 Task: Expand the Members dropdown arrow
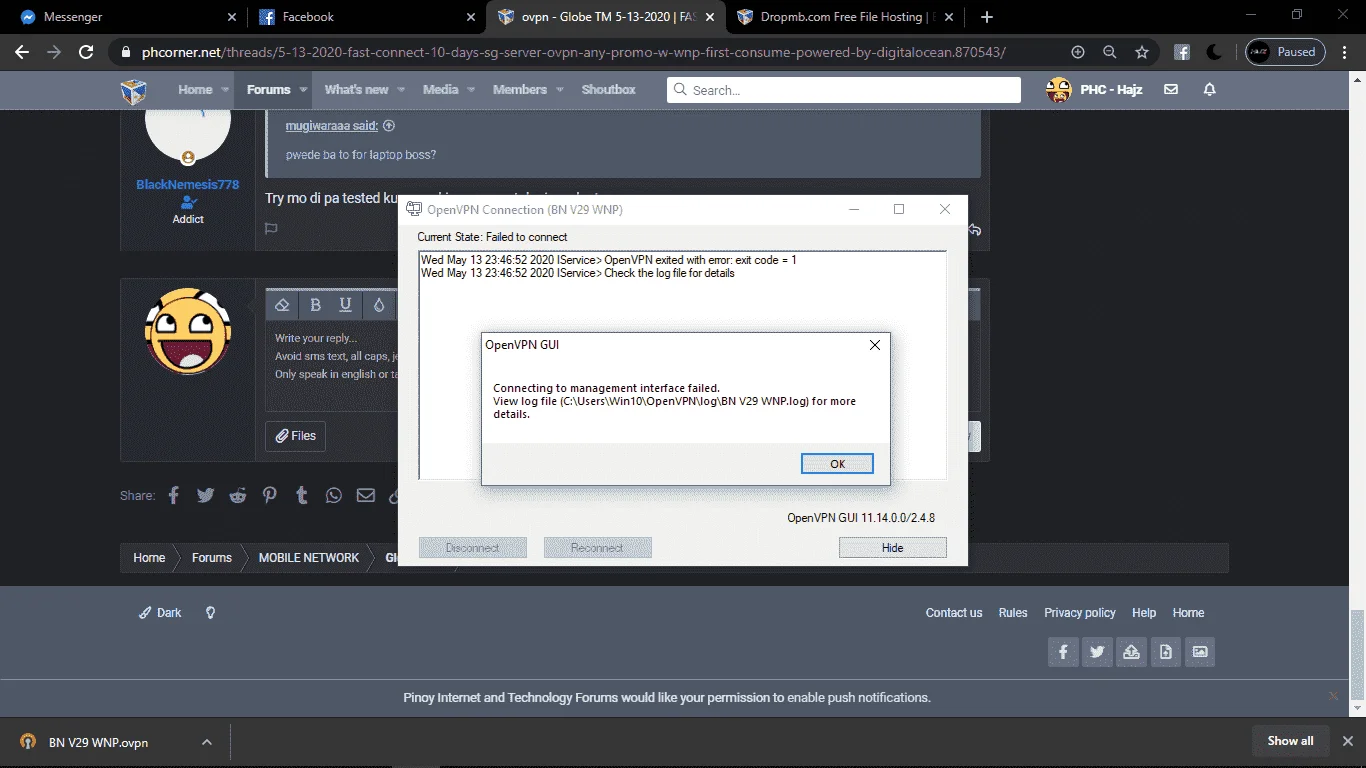(x=559, y=90)
